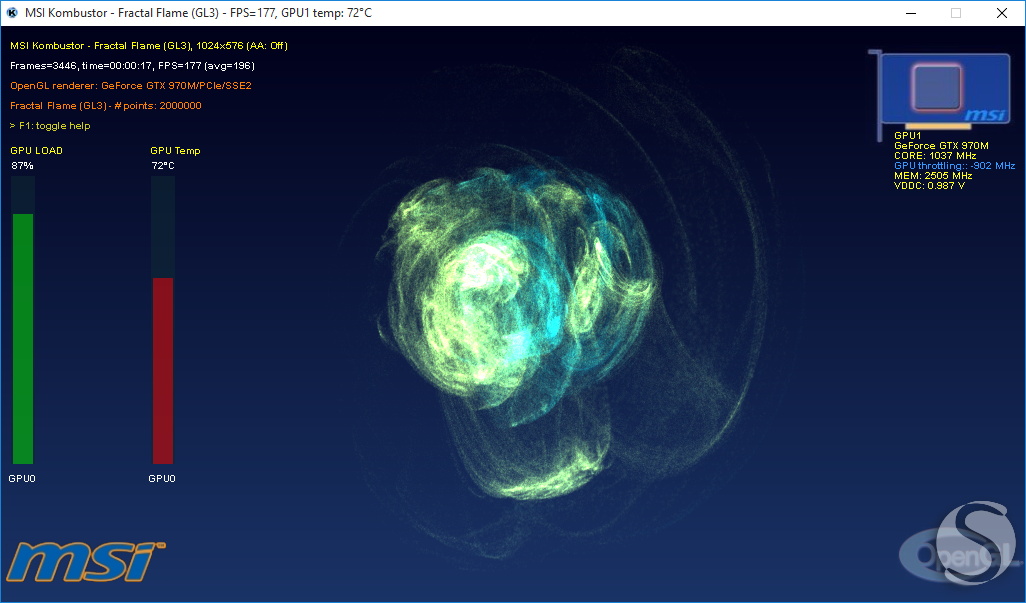Click the line reading "1024x576 (AA: Off)"
The height and width of the screenshot is (603, 1026).
coord(149,46)
